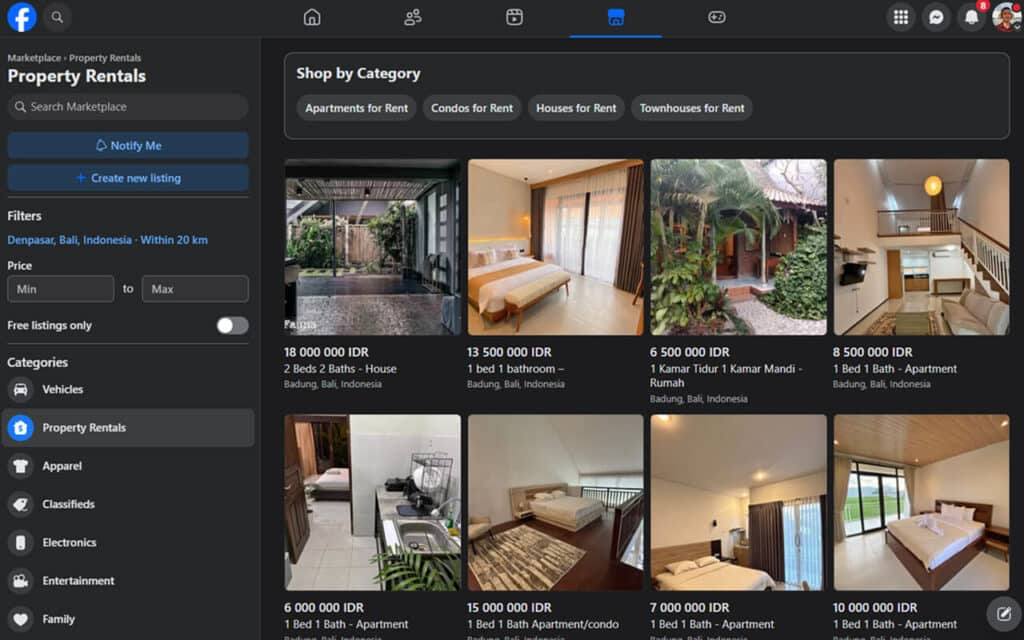Click the '1 Bed 1 Bath Apartment/condo' title
This screenshot has width=1024, height=640.
(543, 624)
